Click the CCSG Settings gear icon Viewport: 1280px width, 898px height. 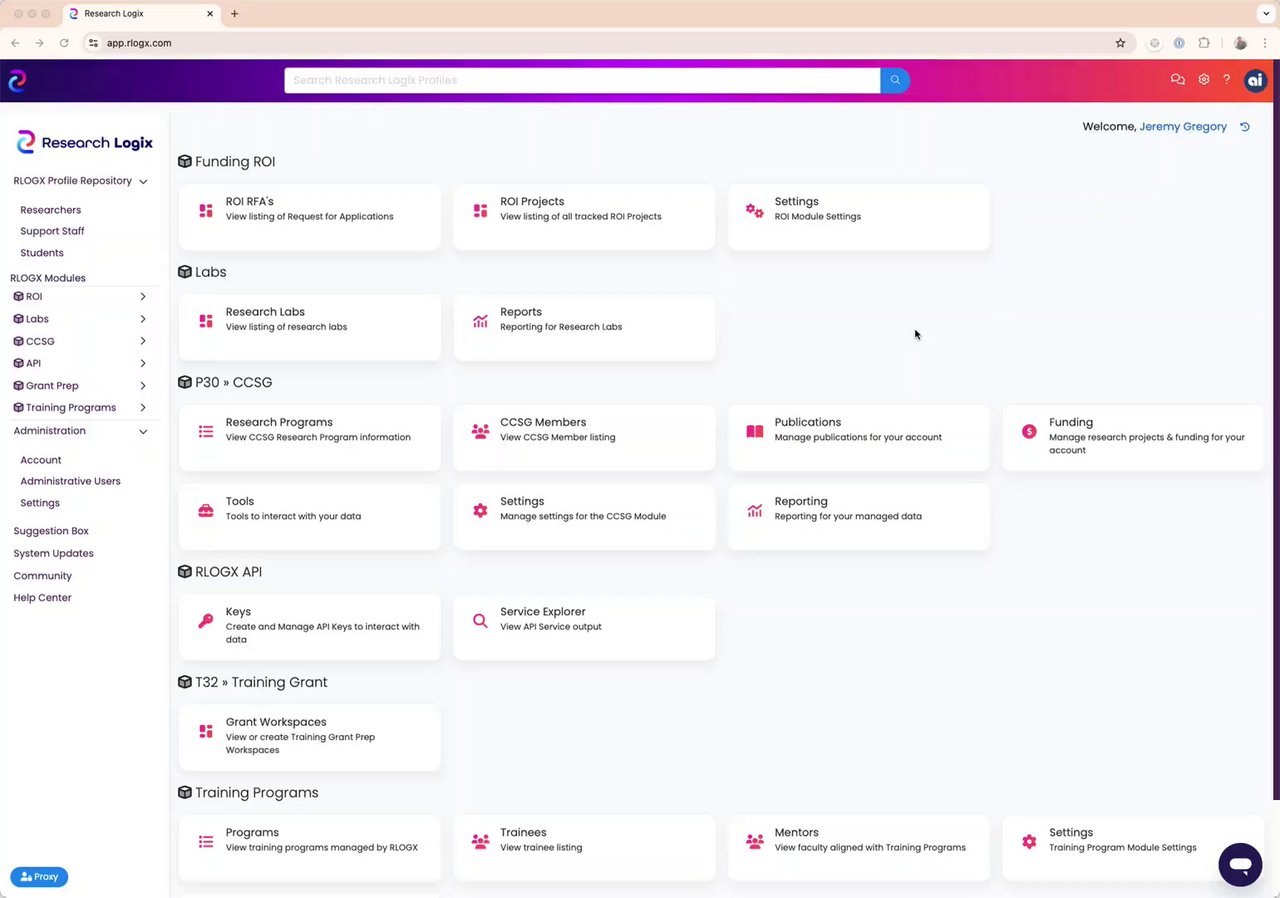480,511
